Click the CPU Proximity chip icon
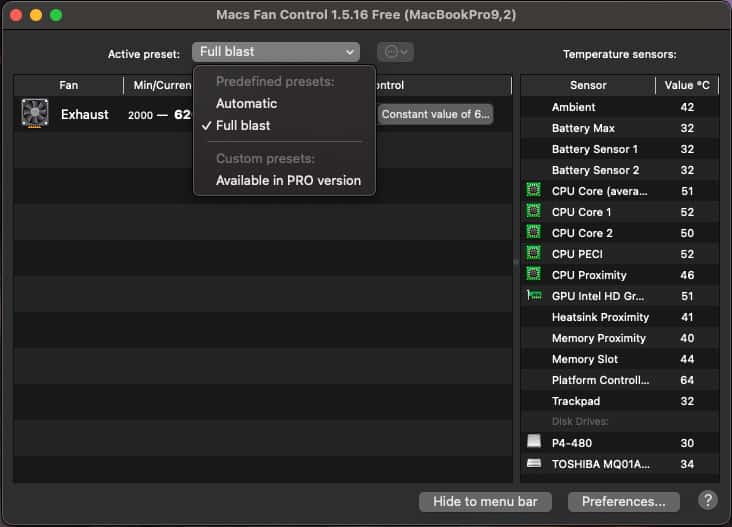Screen dimensions: 732x527 coord(534,274)
